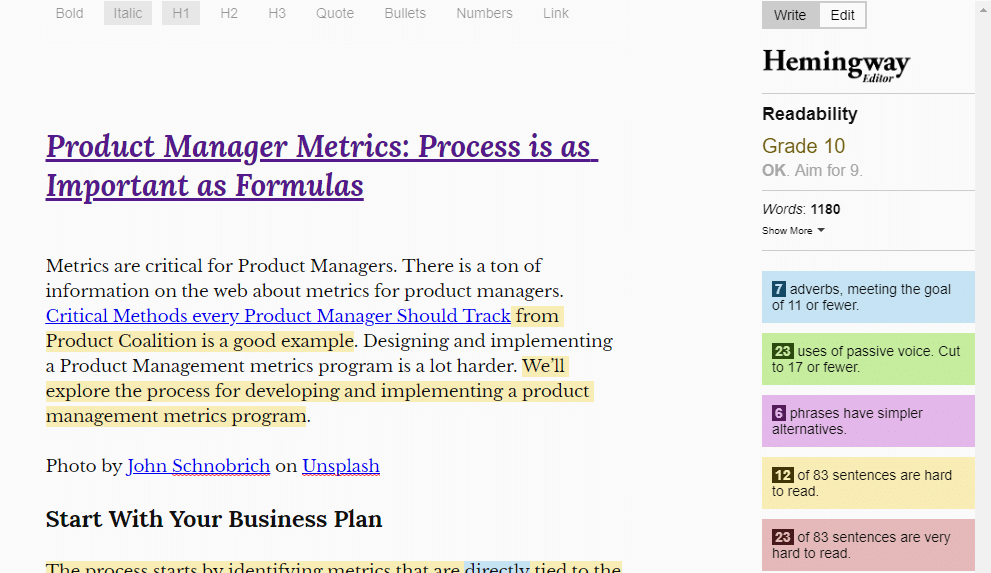
Task: Click the very hard to read count badge
Action: click(782, 538)
